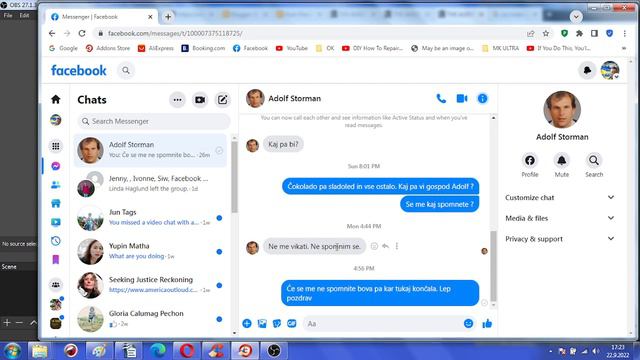Open AliExpress bookmark
This screenshot has height=360, width=640.
[156, 48]
